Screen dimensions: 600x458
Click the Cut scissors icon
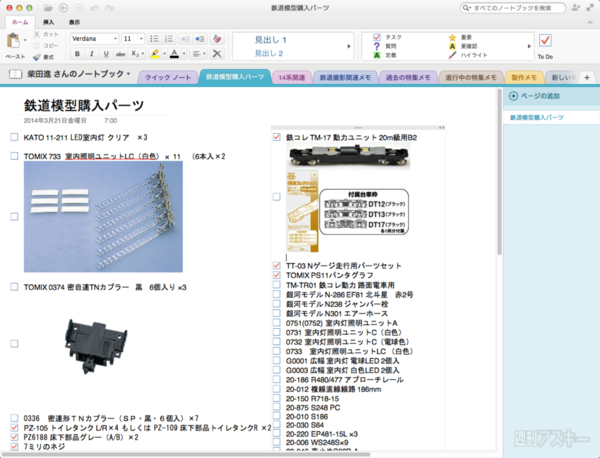coord(37,34)
